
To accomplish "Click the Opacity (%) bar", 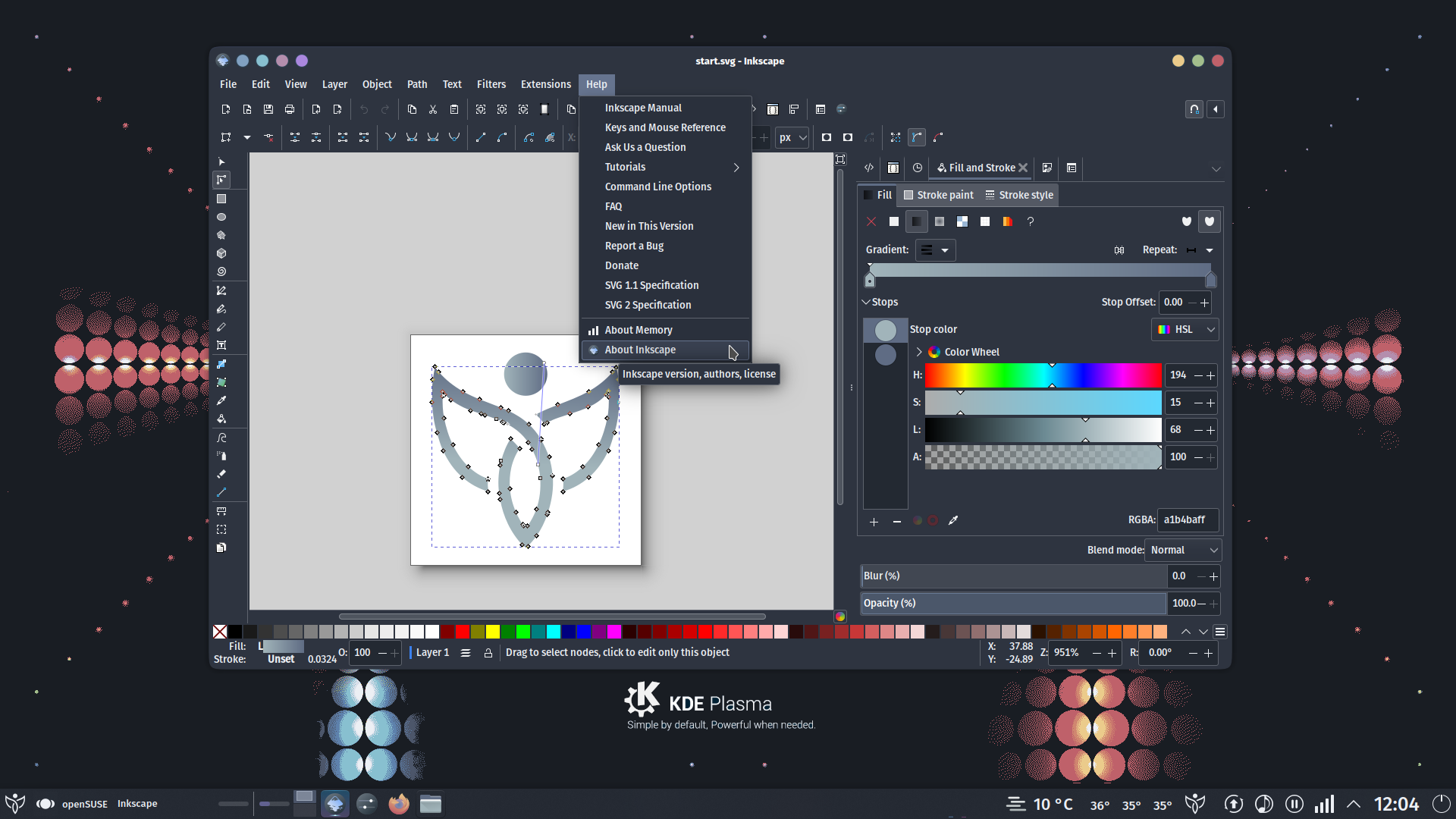I will [1013, 604].
